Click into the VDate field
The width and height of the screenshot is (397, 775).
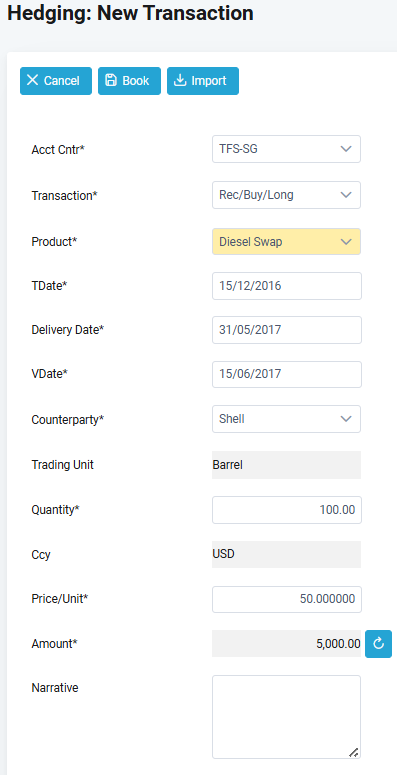(x=287, y=374)
